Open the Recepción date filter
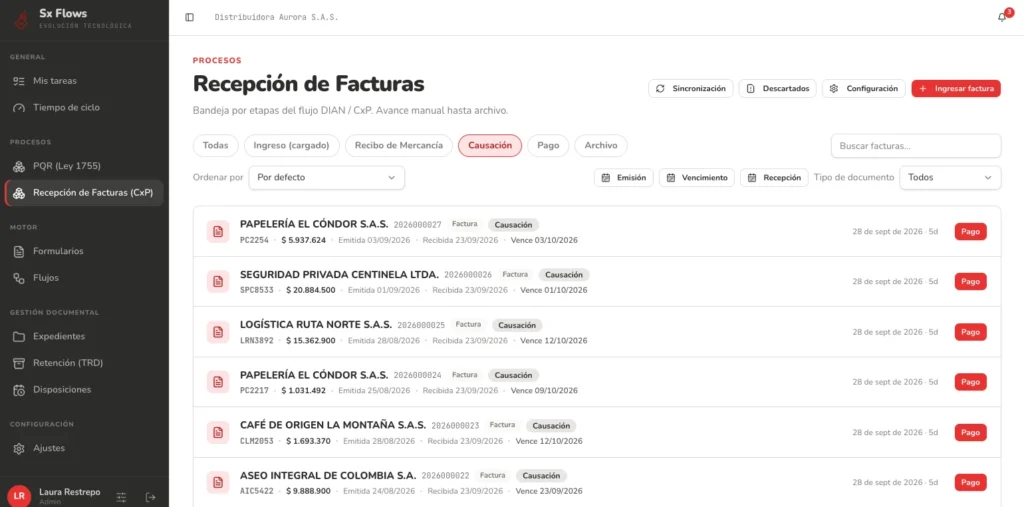Image resolution: width=1024 pixels, height=507 pixels. pos(774,178)
